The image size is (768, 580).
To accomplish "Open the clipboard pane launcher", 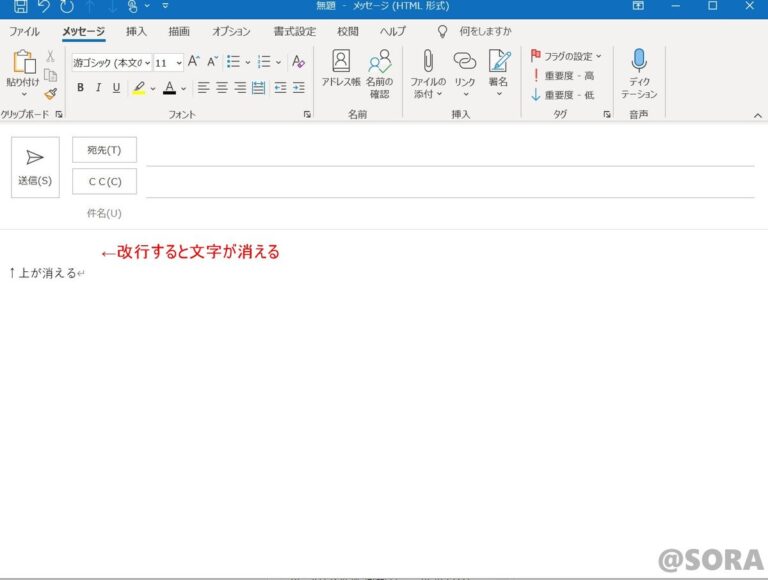I will (x=59, y=114).
